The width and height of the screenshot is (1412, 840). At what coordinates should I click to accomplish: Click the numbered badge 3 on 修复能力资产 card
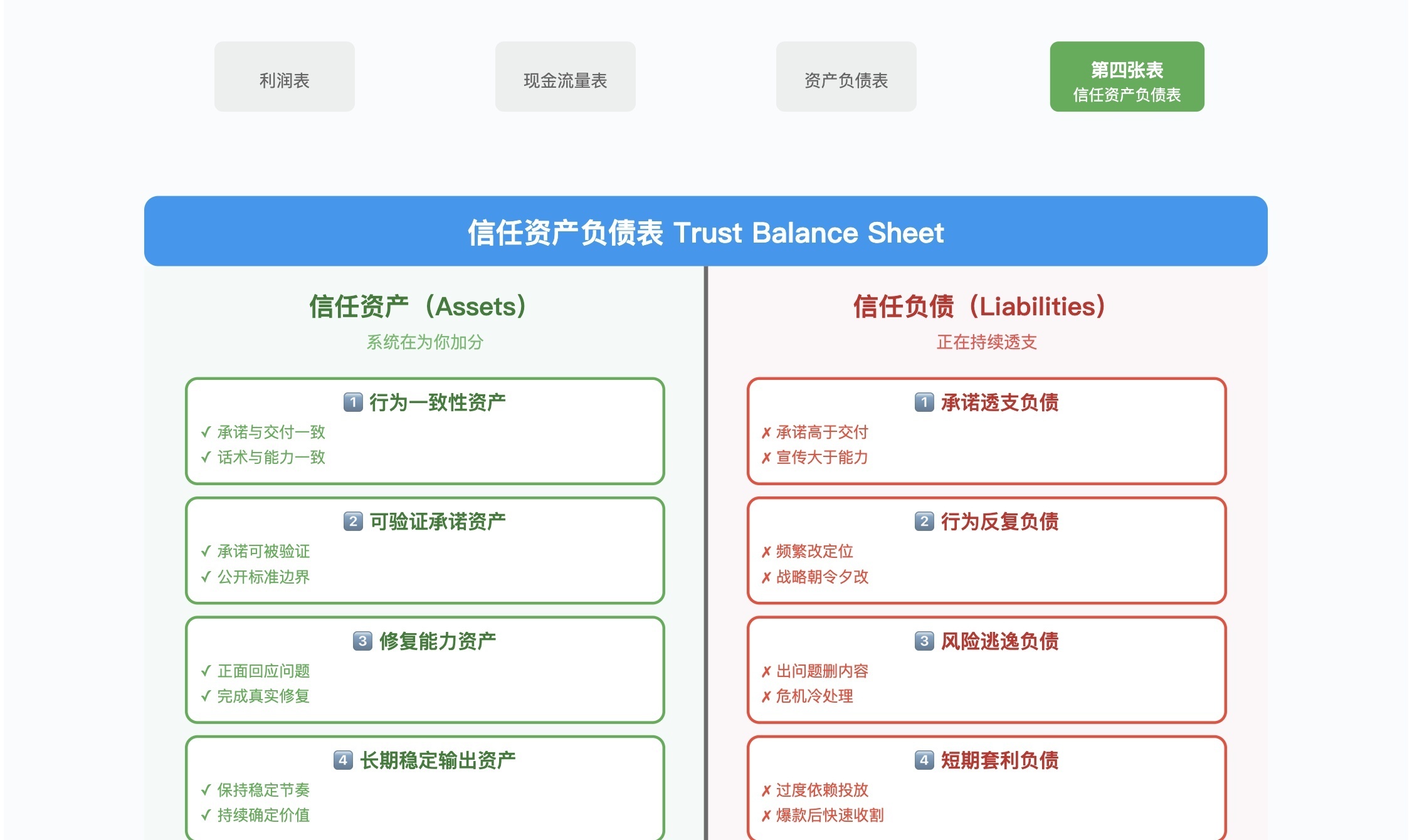361,641
